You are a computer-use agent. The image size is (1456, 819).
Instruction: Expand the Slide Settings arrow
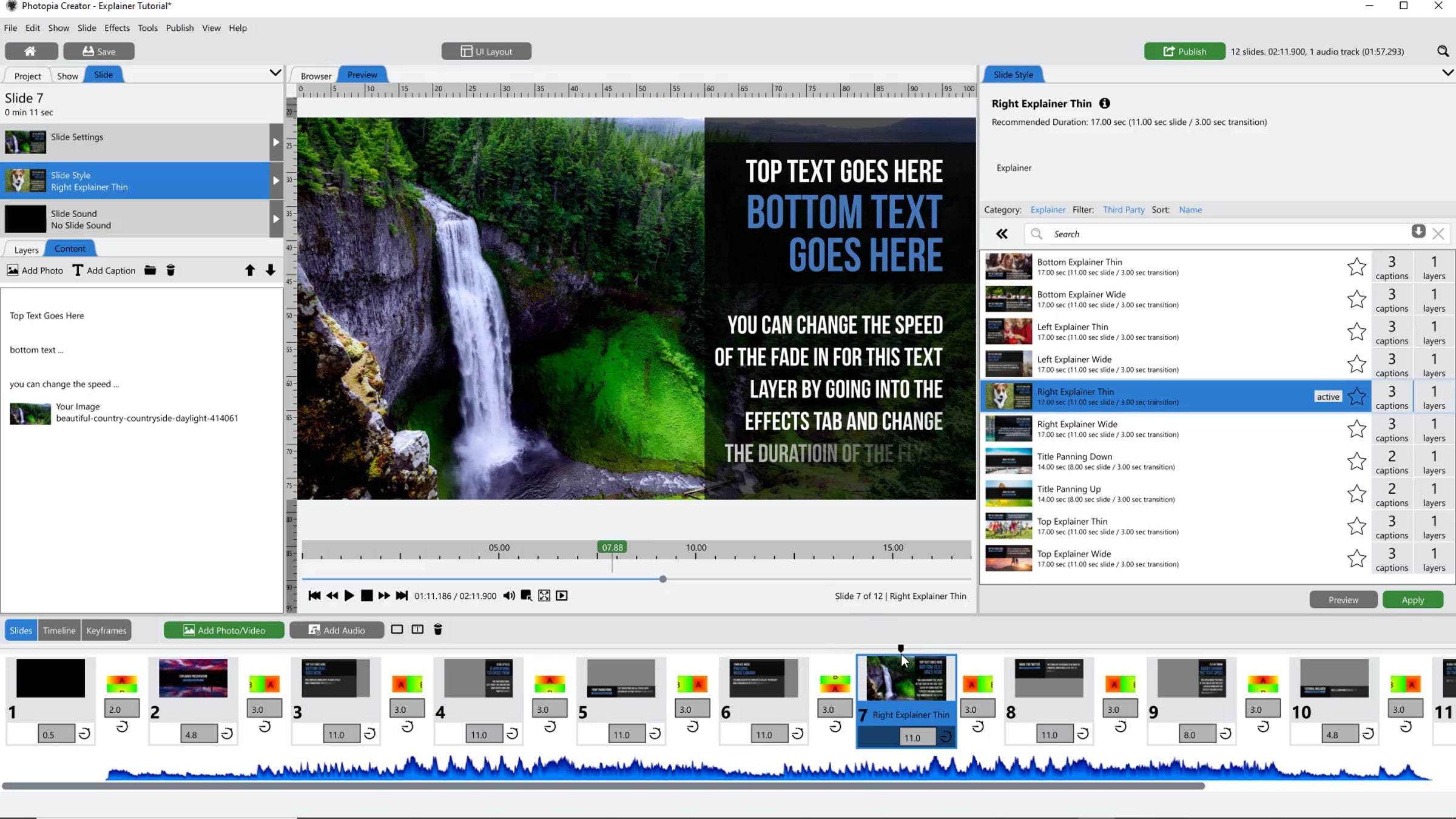pos(276,143)
